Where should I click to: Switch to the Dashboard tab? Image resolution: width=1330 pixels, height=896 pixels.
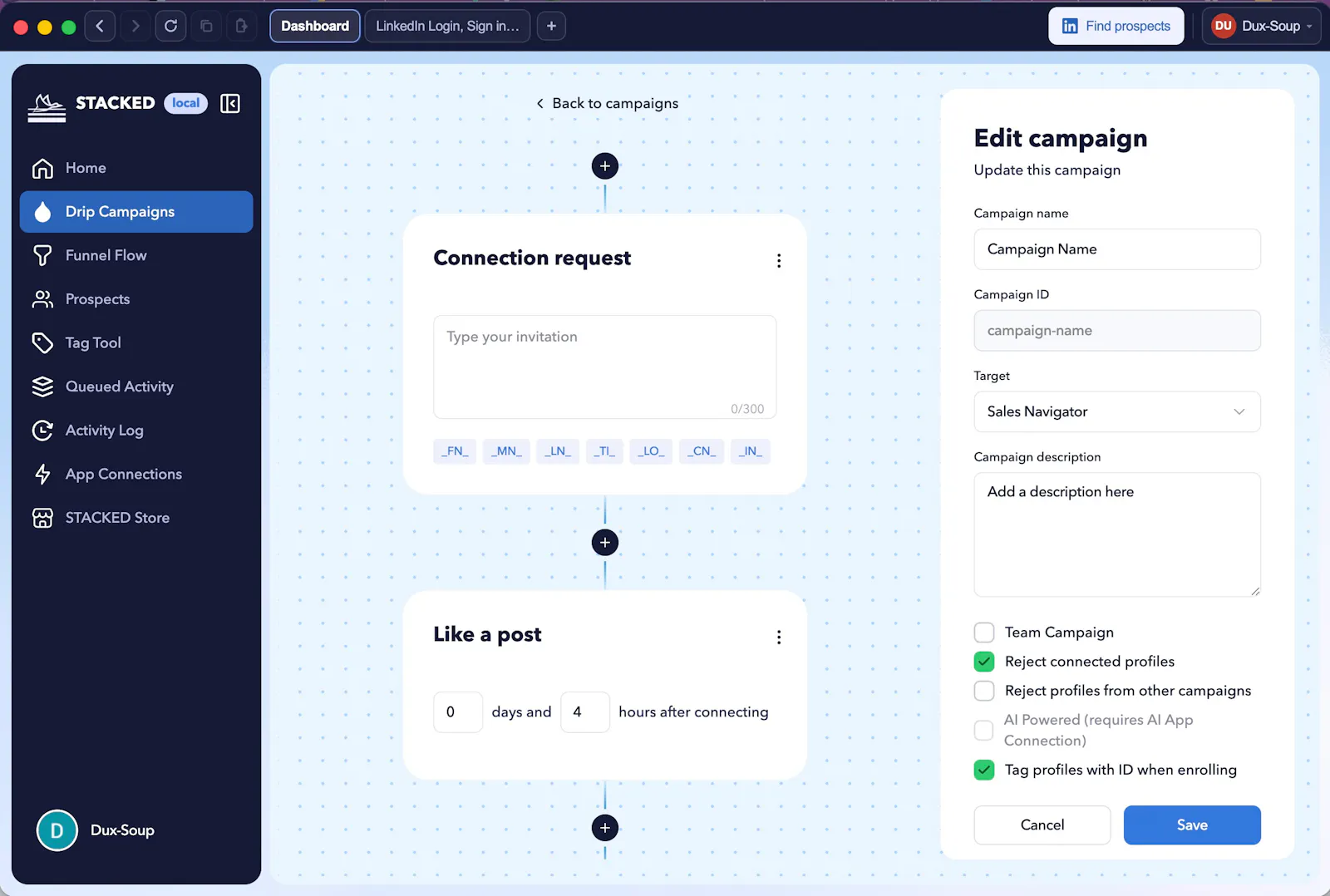pos(315,26)
